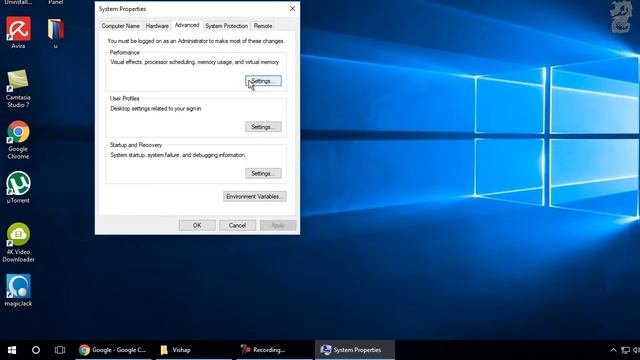Switch to Hardware tab

pyautogui.click(x=157, y=26)
